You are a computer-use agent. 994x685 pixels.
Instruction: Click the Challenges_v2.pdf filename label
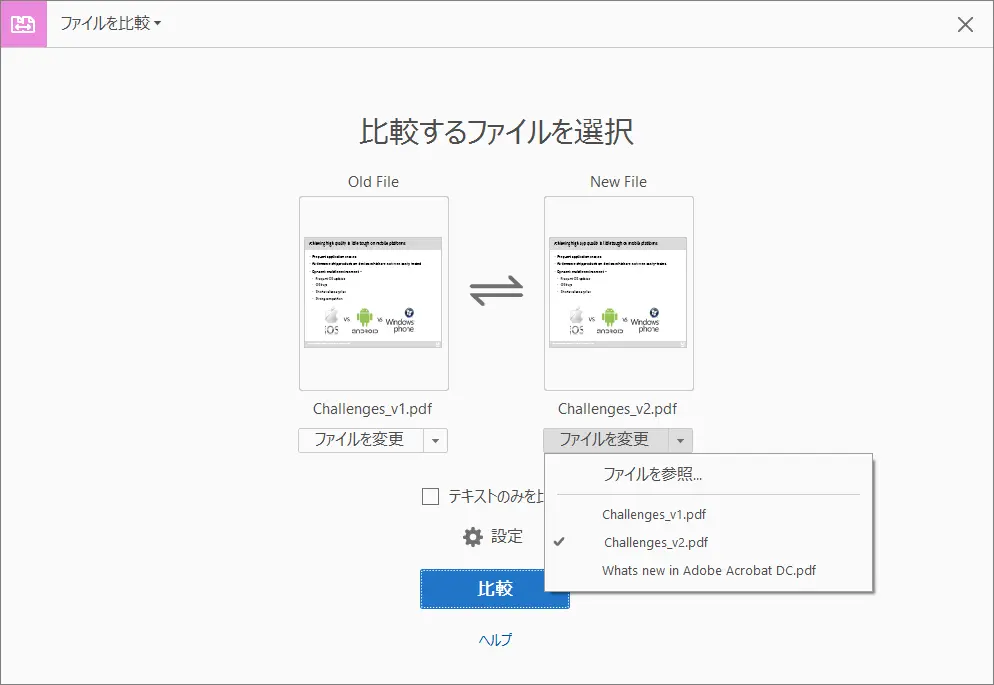point(618,408)
